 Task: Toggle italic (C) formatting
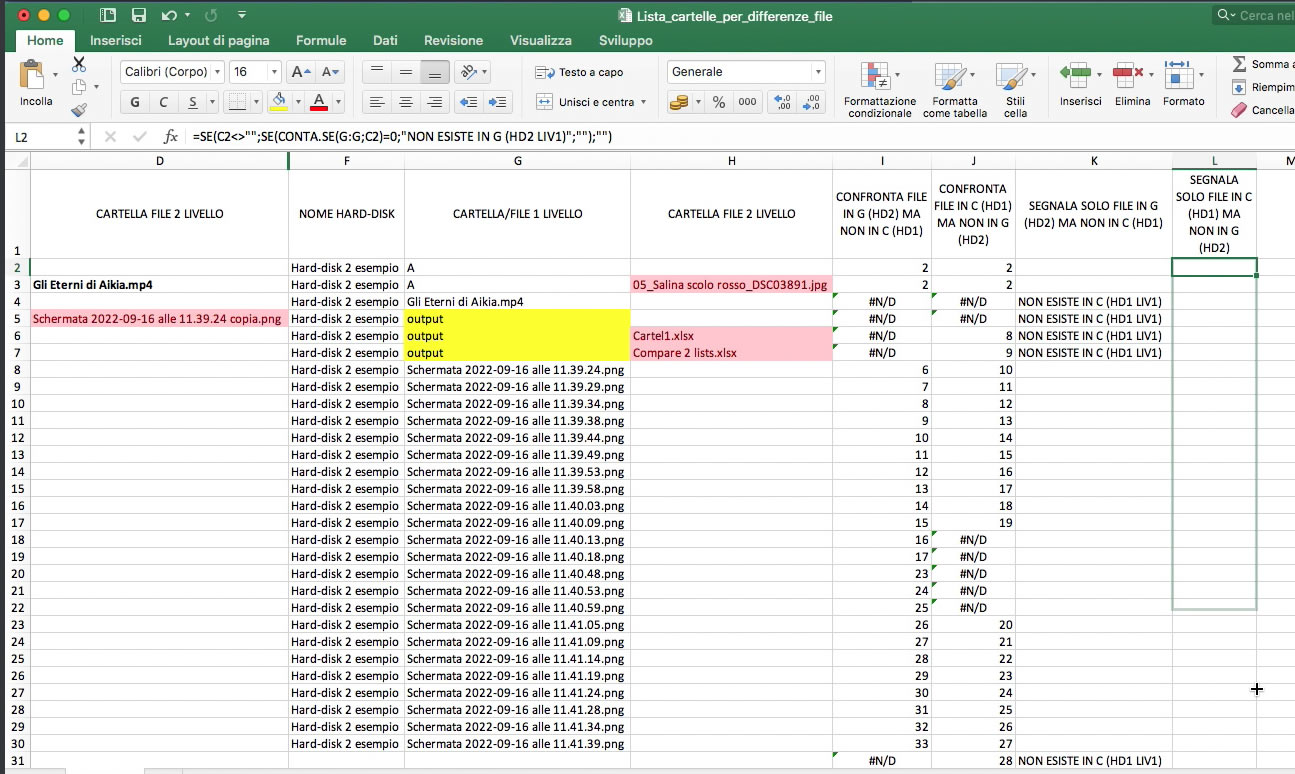click(x=162, y=102)
